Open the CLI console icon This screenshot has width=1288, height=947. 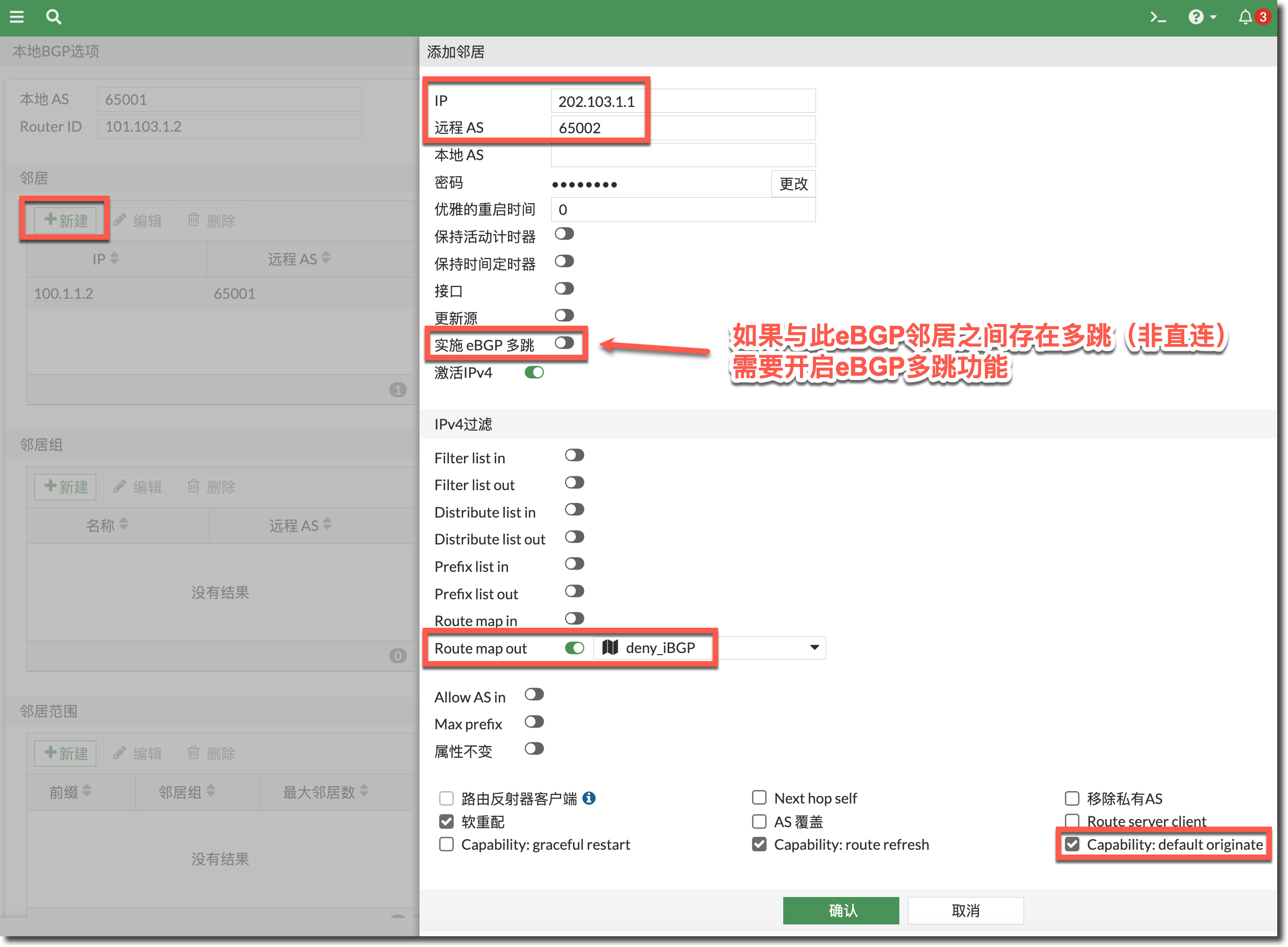tap(1158, 17)
